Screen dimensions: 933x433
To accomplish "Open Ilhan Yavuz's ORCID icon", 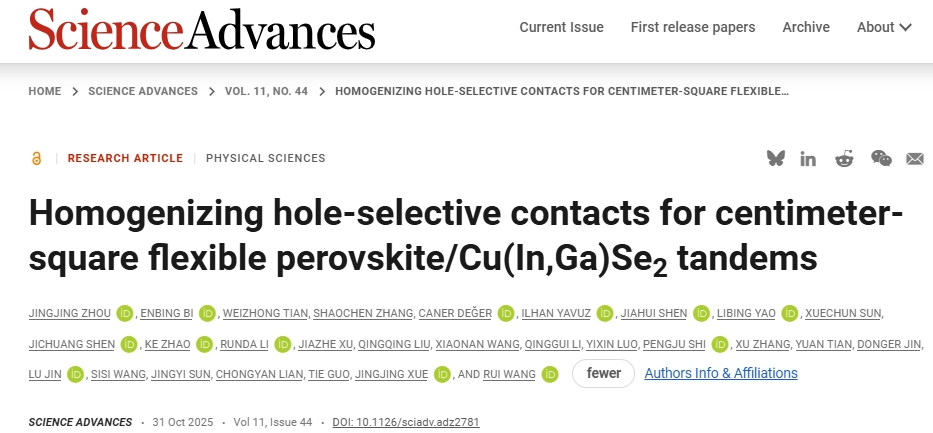I will (605, 313).
